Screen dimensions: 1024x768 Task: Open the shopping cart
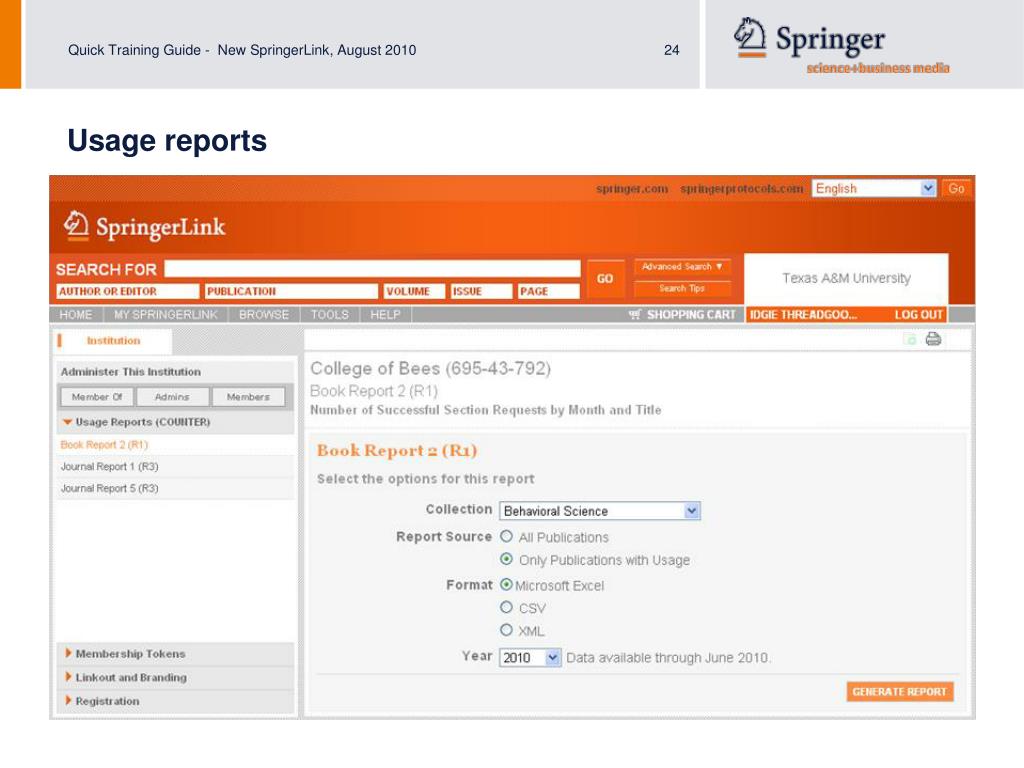[682, 315]
